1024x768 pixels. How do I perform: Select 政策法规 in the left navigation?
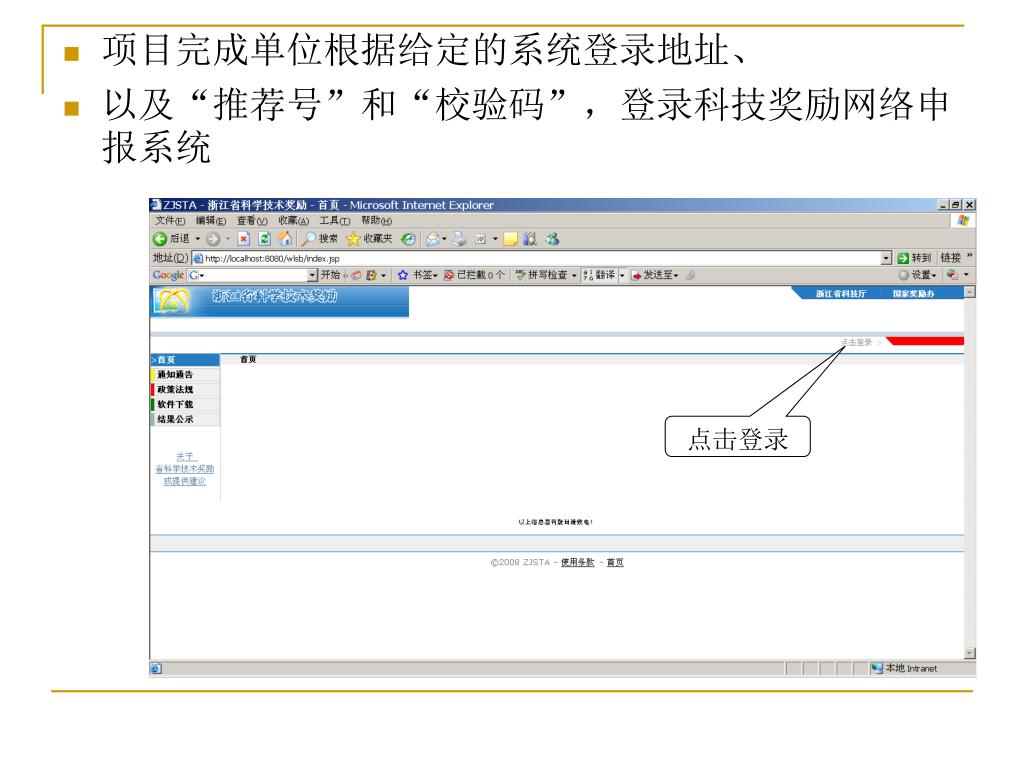(x=185, y=389)
